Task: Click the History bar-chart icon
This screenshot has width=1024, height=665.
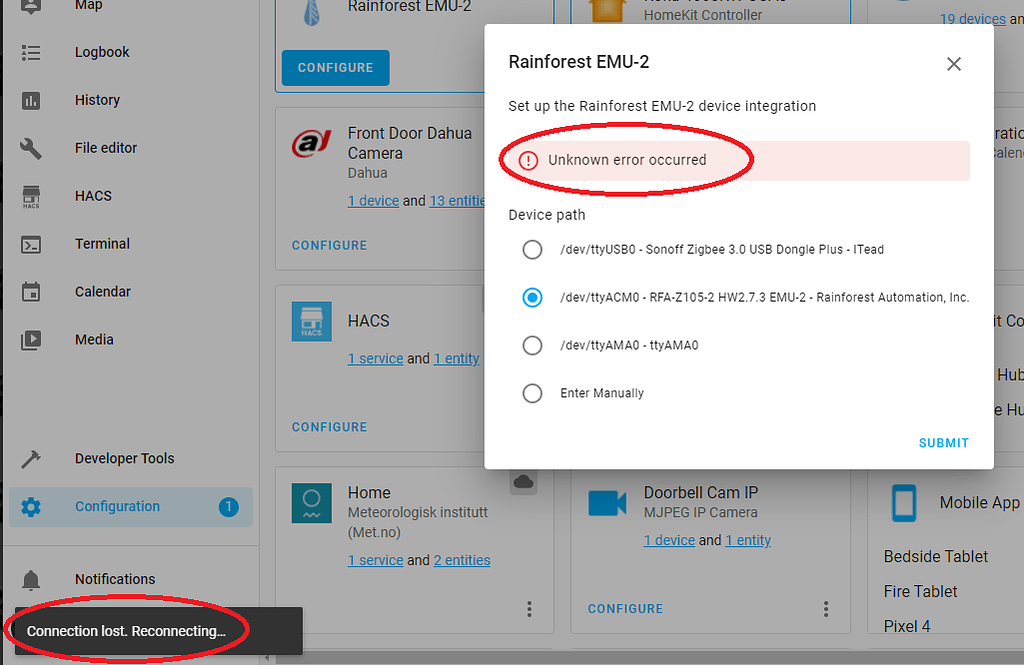Action: pyautogui.click(x=30, y=100)
